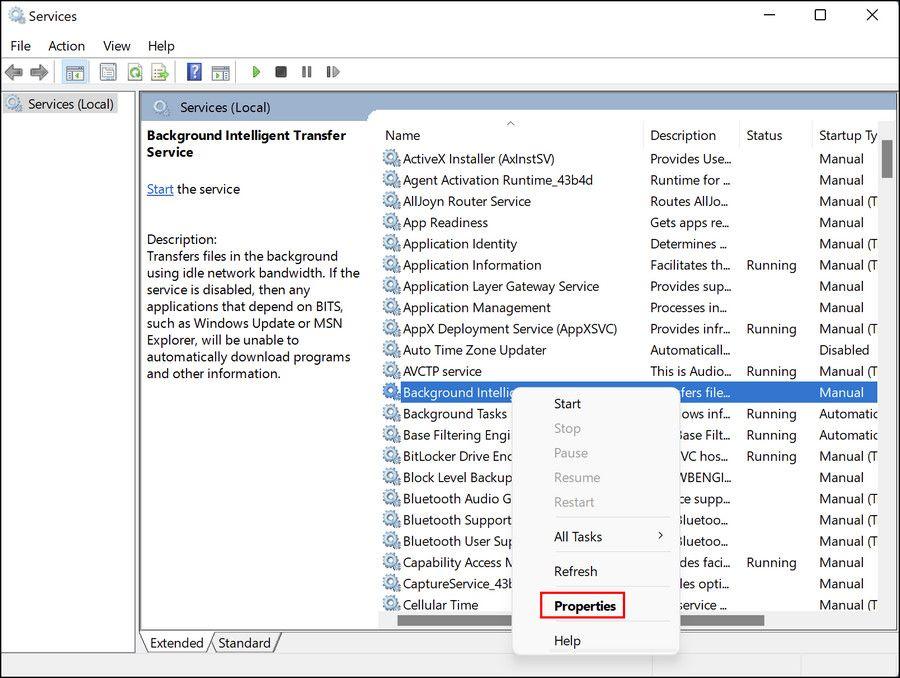Sort services by the Status column header
This screenshot has height=678, width=900.
click(x=764, y=135)
